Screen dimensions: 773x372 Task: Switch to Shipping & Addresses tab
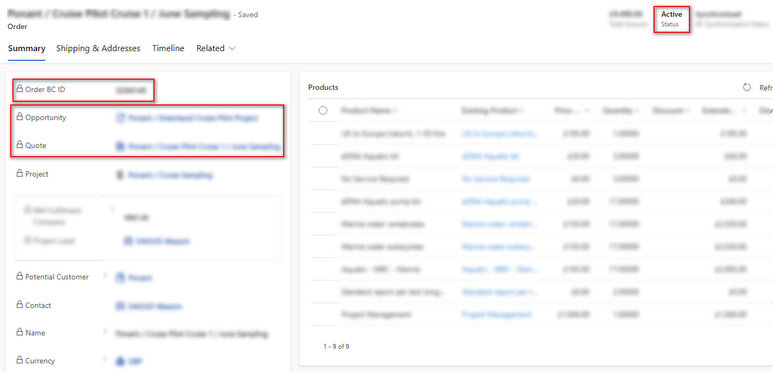[98, 48]
